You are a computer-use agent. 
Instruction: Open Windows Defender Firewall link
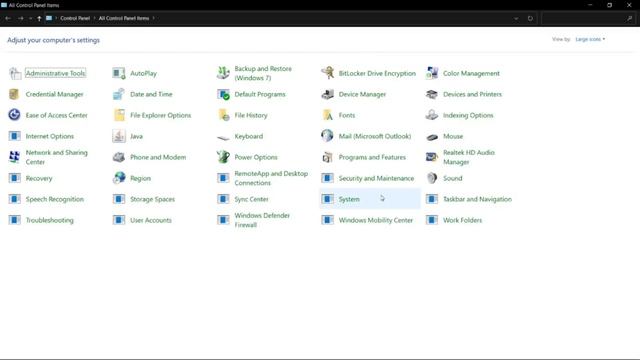[262, 220]
